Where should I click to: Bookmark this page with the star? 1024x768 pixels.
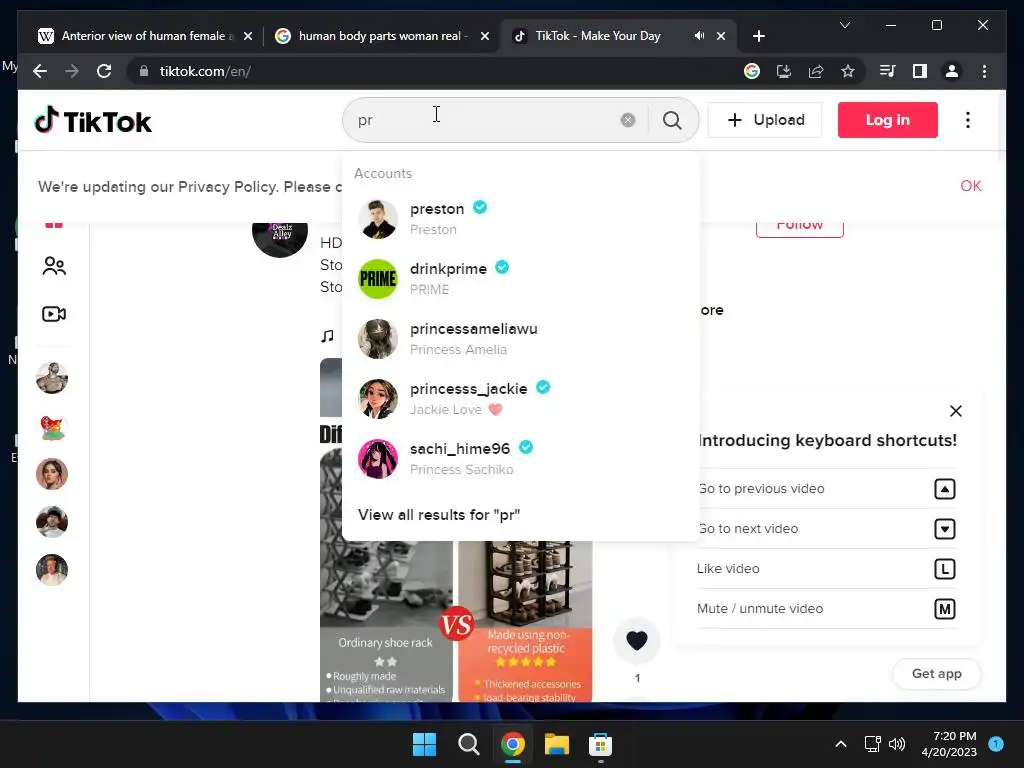click(x=848, y=71)
